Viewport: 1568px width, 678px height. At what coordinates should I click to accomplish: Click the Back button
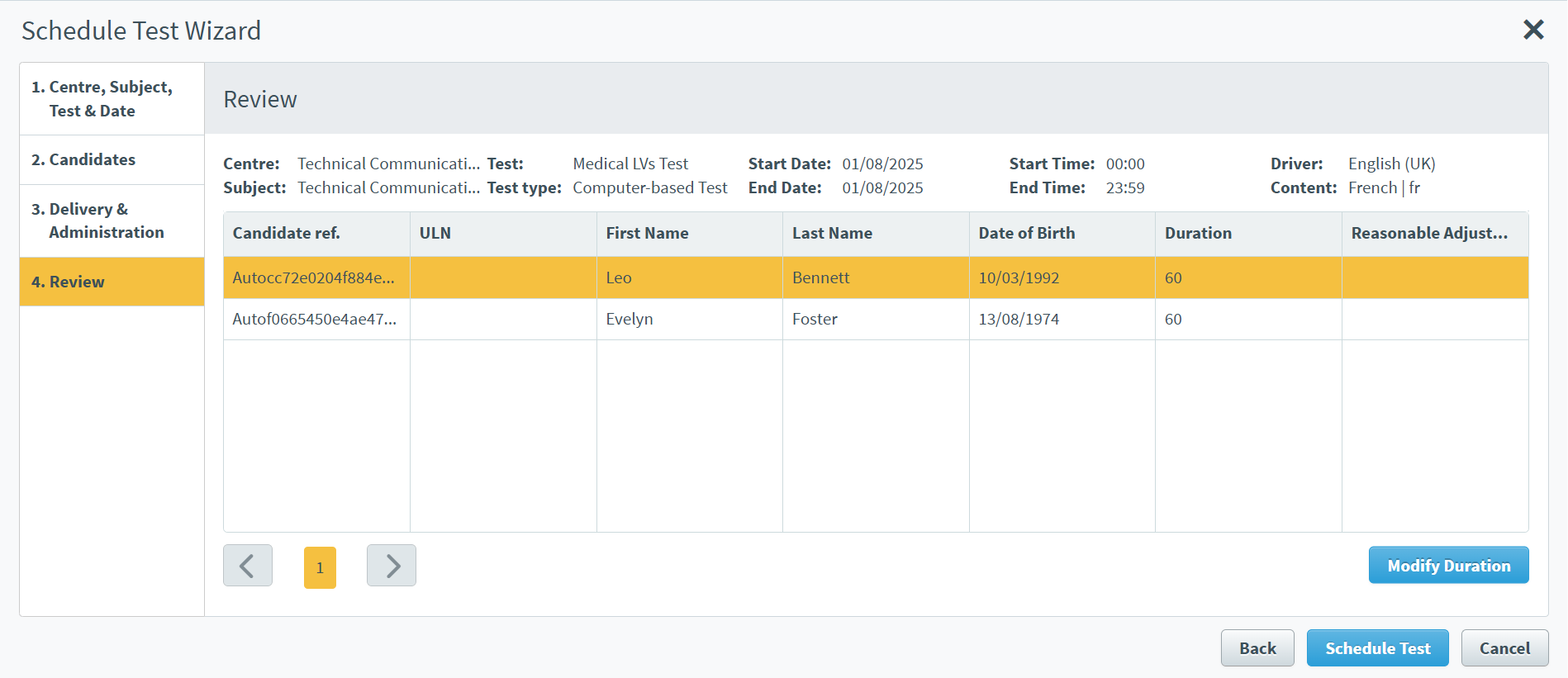[x=1257, y=648]
